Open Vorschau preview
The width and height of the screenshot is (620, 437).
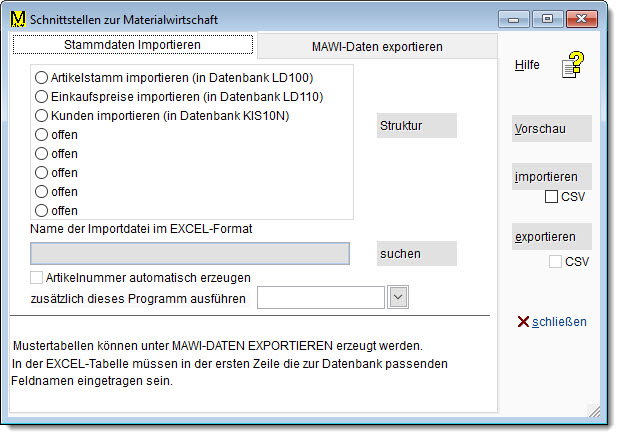pyautogui.click(x=551, y=129)
